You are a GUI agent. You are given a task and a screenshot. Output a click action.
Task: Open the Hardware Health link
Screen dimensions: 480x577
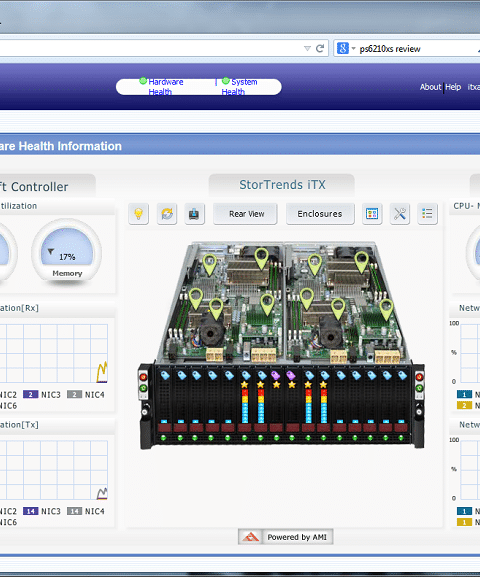coord(165,87)
